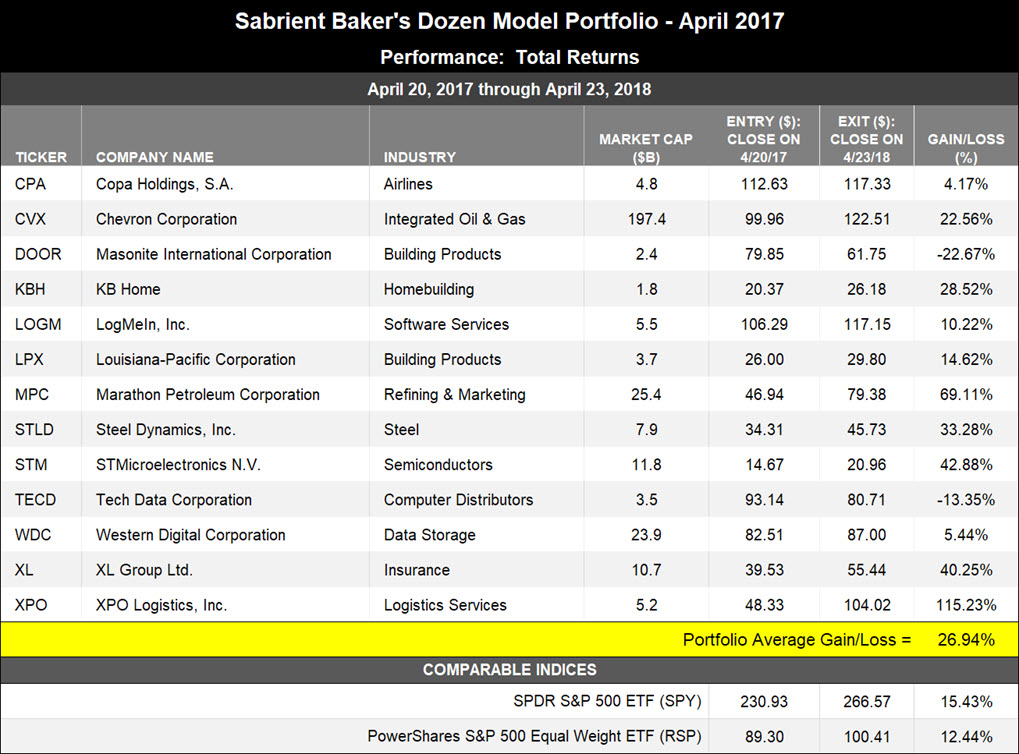
Task: Click the COMPARABLE INDICES heading
Action: (x=510, y=670)
